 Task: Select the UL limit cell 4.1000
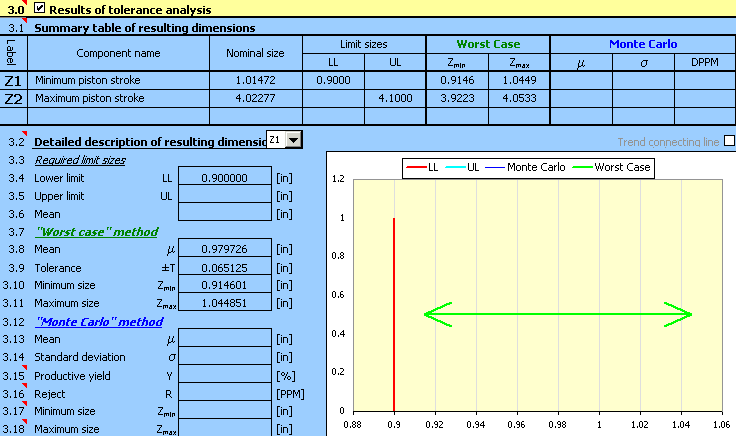tap(395, 99)
